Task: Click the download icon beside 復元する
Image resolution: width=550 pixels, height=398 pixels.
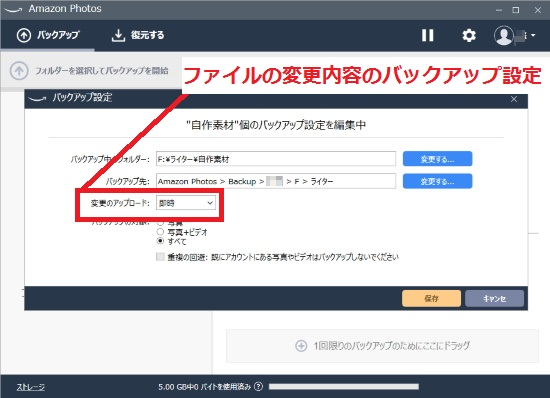Action: (118, 35)
